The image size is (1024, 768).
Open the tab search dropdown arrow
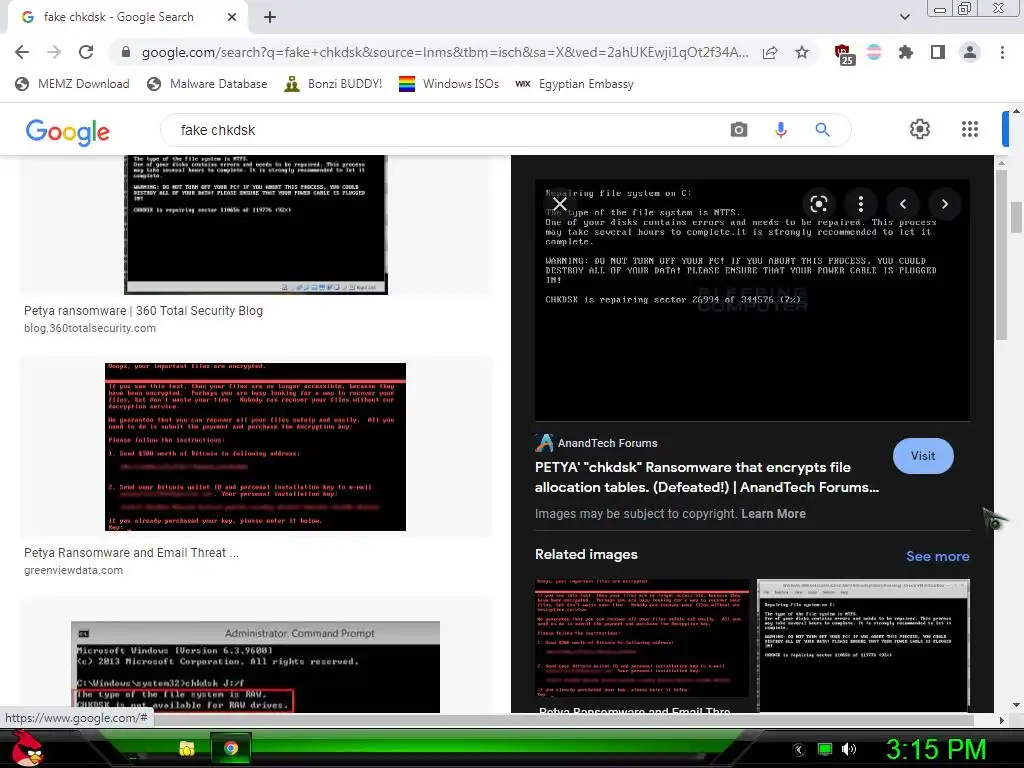(904, 17)
